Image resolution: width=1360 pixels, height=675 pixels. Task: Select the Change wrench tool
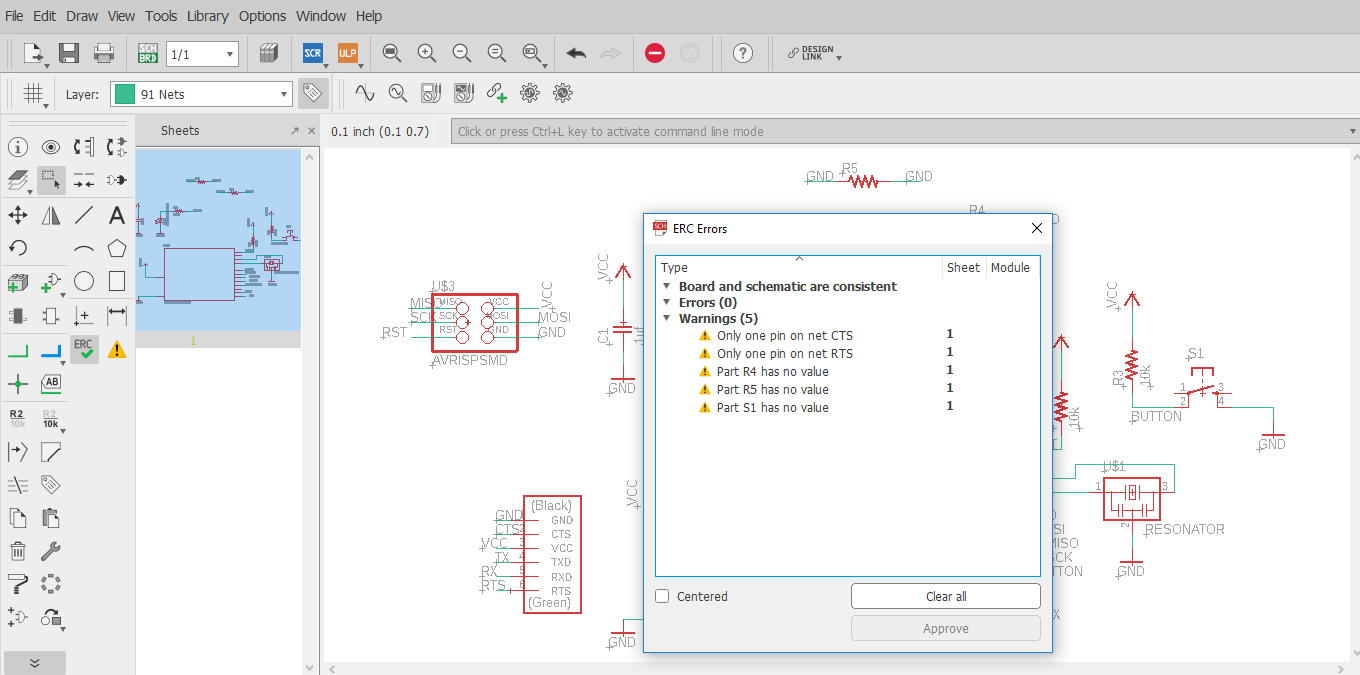pos(51,551)
